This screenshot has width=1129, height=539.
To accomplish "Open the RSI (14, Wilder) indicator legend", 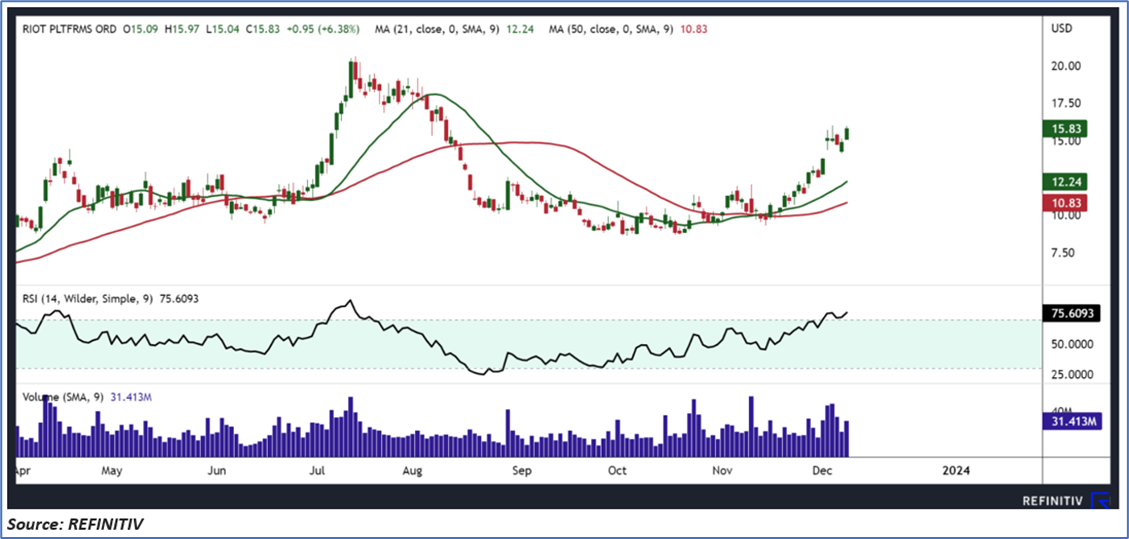I will click(90, 295).
